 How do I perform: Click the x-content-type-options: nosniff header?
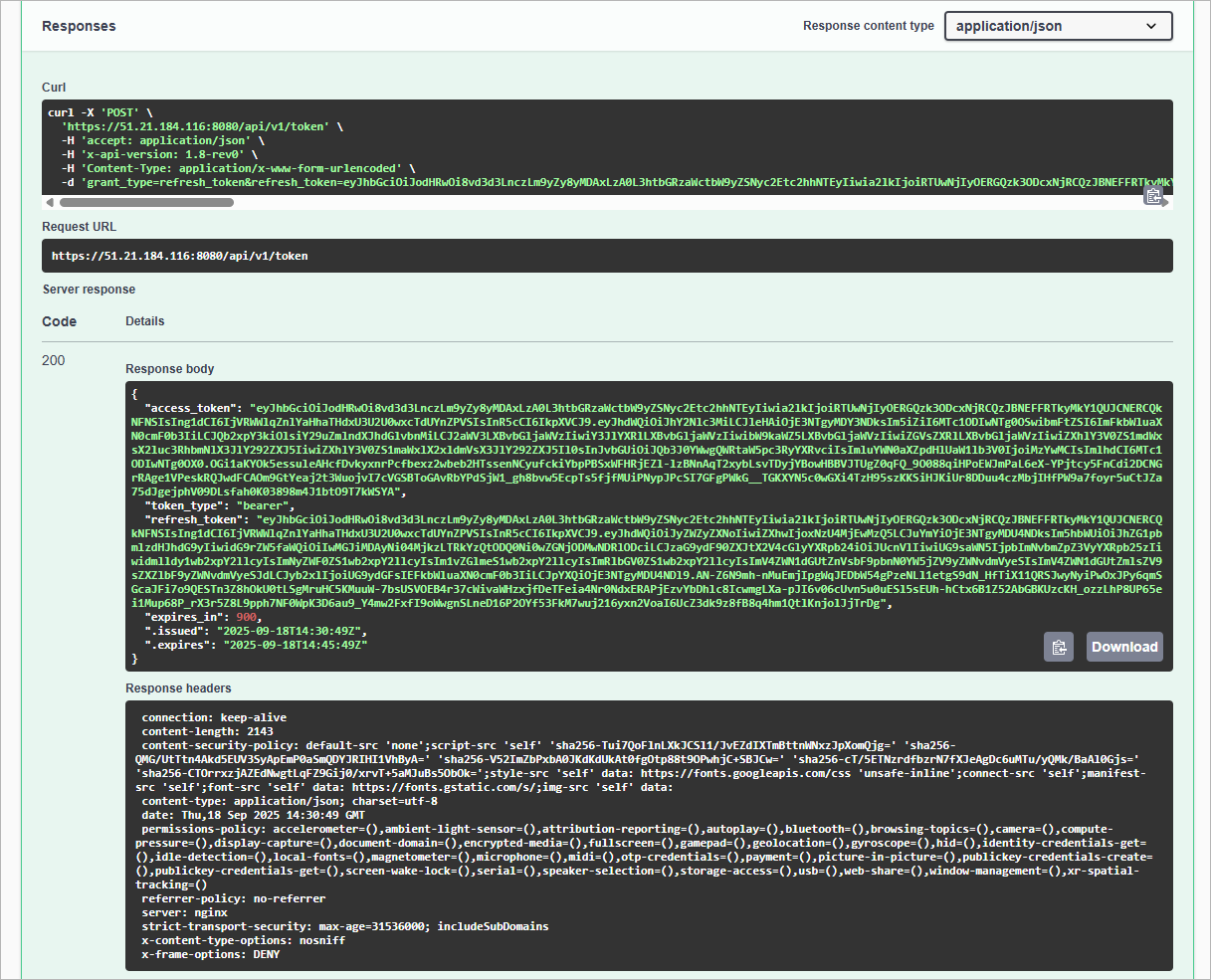click(x=244, y=940)
